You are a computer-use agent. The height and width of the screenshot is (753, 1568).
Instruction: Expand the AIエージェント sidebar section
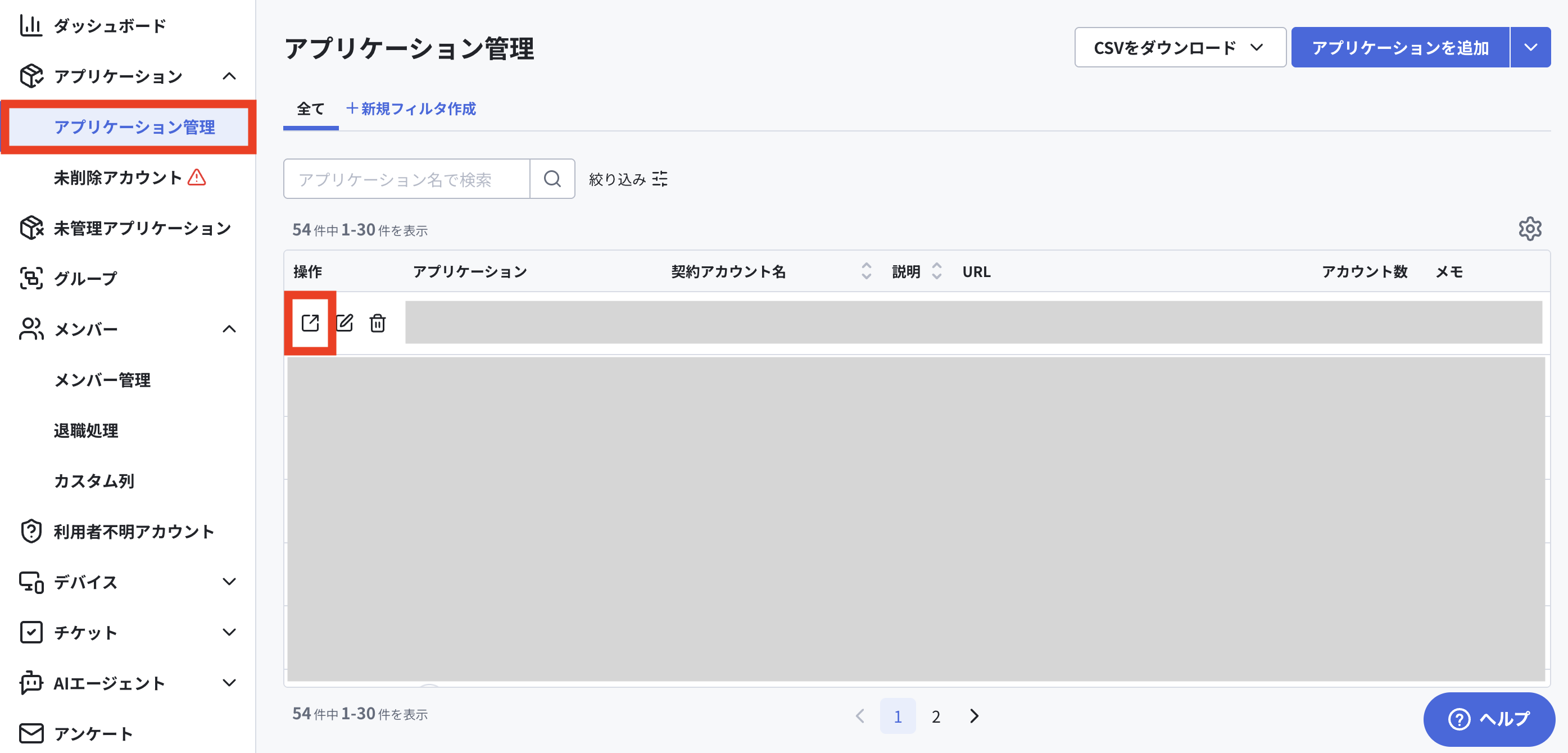(229, 682)
